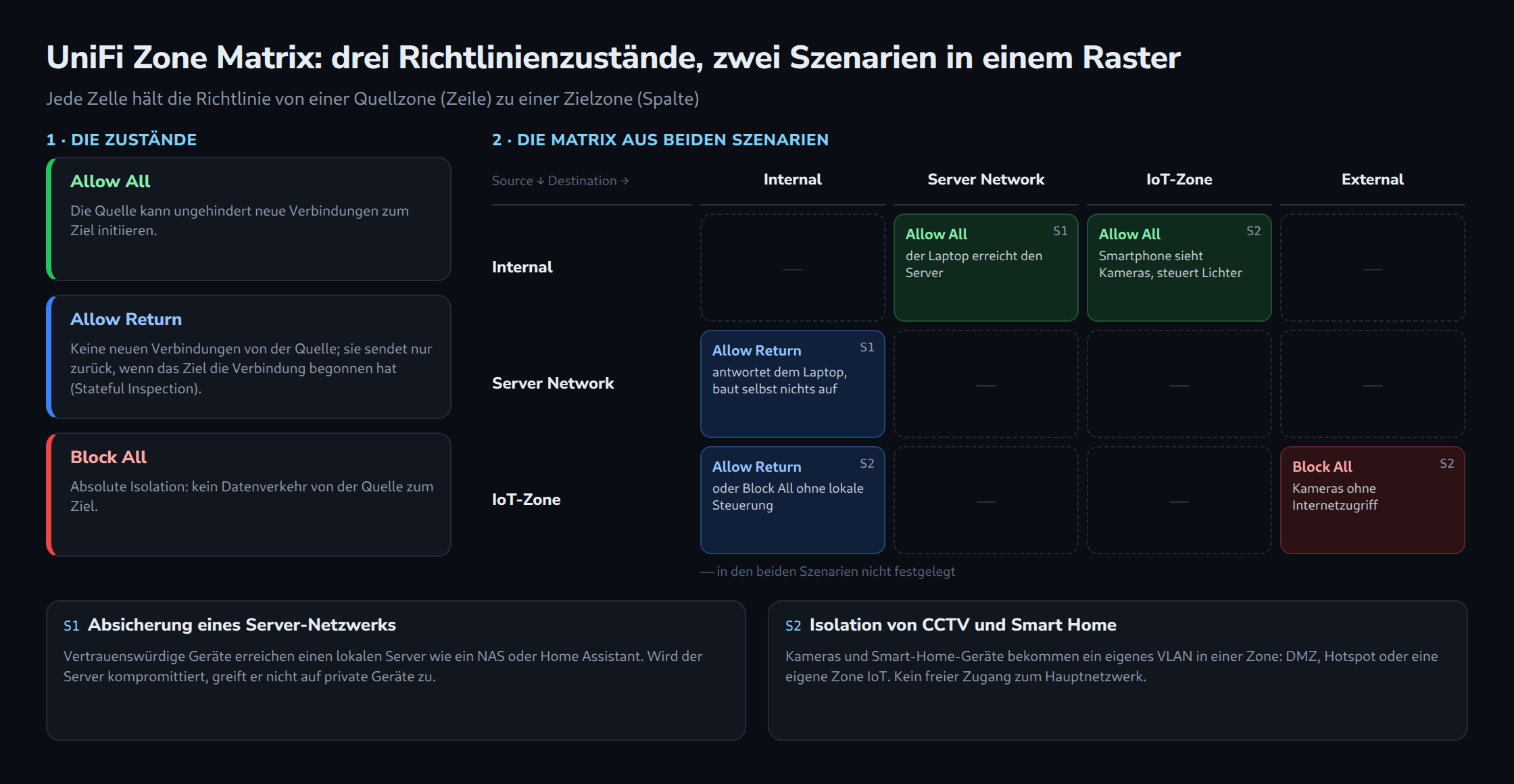Click the Internal column header
Screen dimensions: 1514x784
(792, 180)
